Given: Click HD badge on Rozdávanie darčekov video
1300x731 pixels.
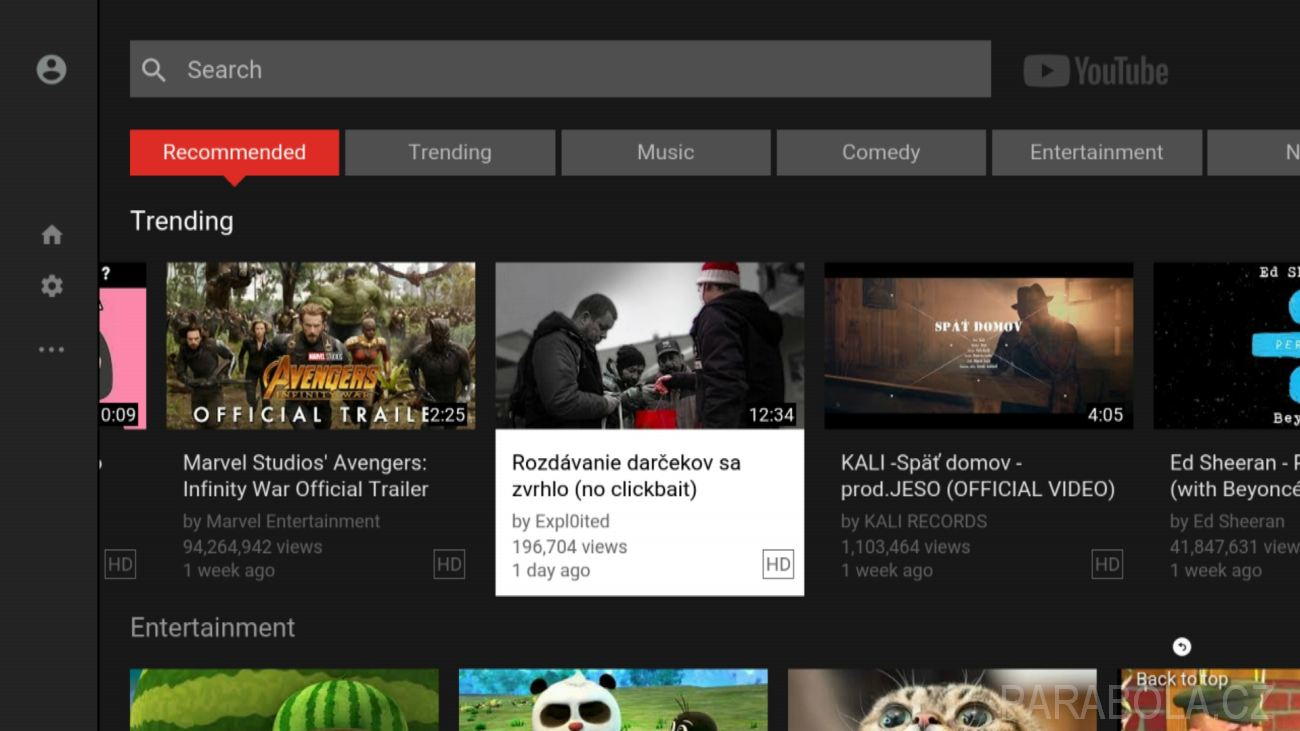Looking at the screenshot, I should click(x=778, y=564).
